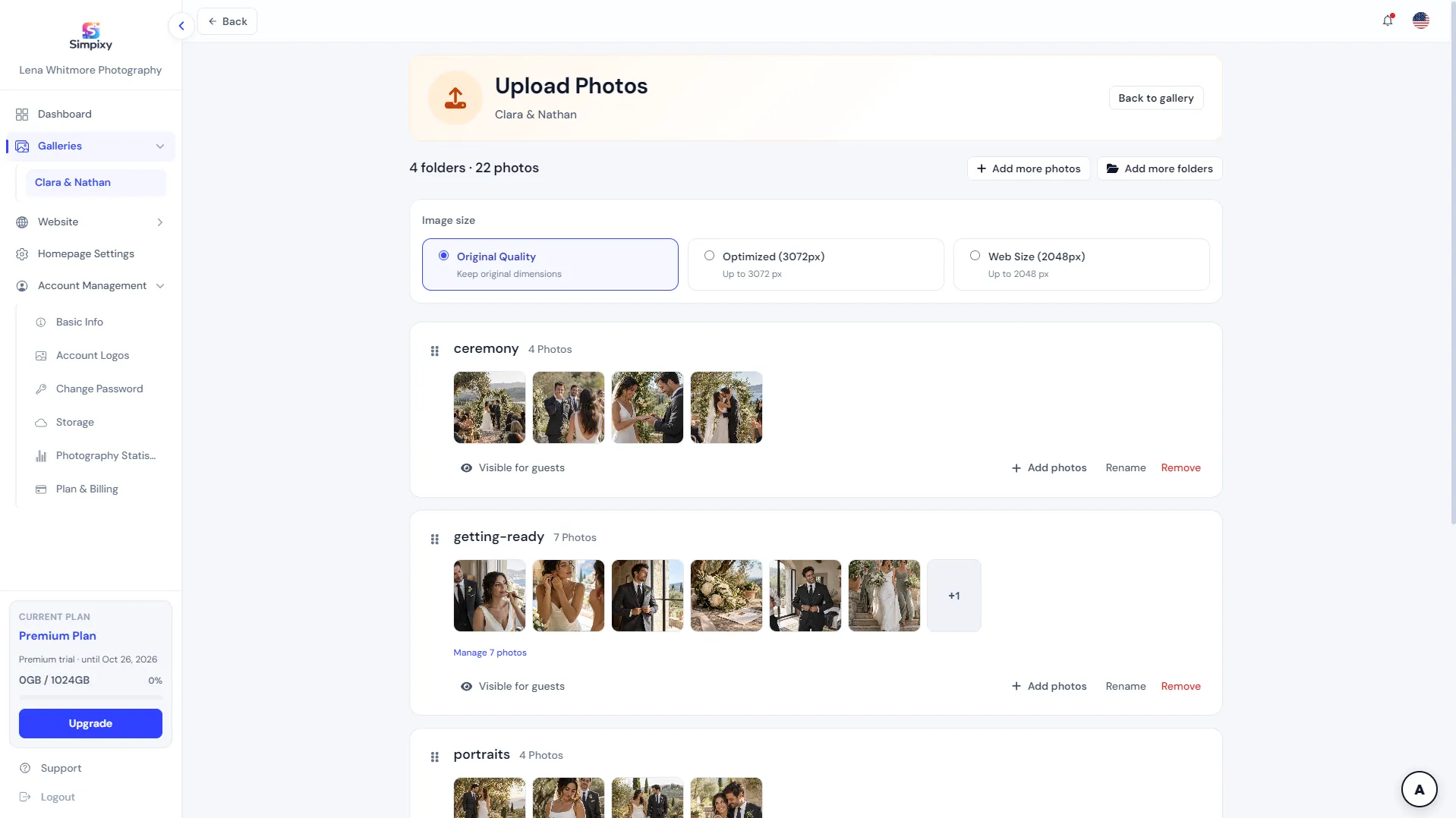Go to Basic Info
Viewport: 1456px width, 818px height.
(80, 322)
